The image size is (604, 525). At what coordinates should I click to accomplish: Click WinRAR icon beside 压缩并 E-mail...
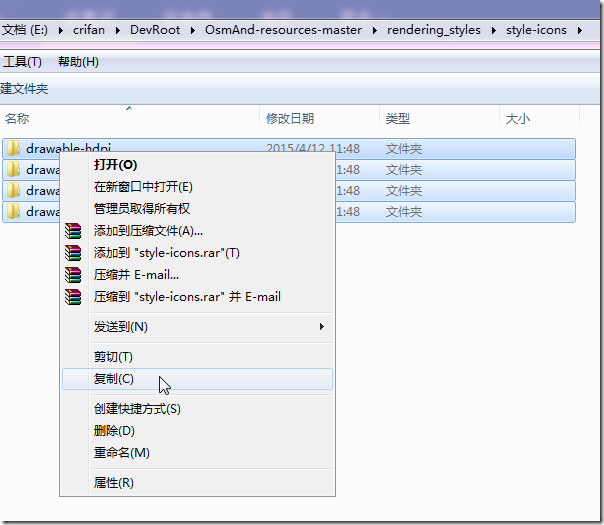tap(73, 275)
